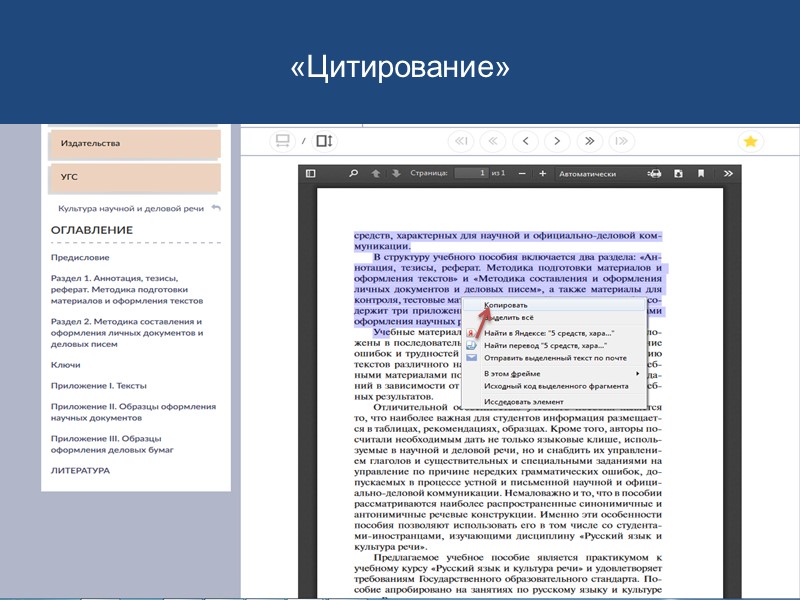This screenshot has height=600, width=800.
Task: Choose Найти перевод context menu entry
Action: (554, 345)
